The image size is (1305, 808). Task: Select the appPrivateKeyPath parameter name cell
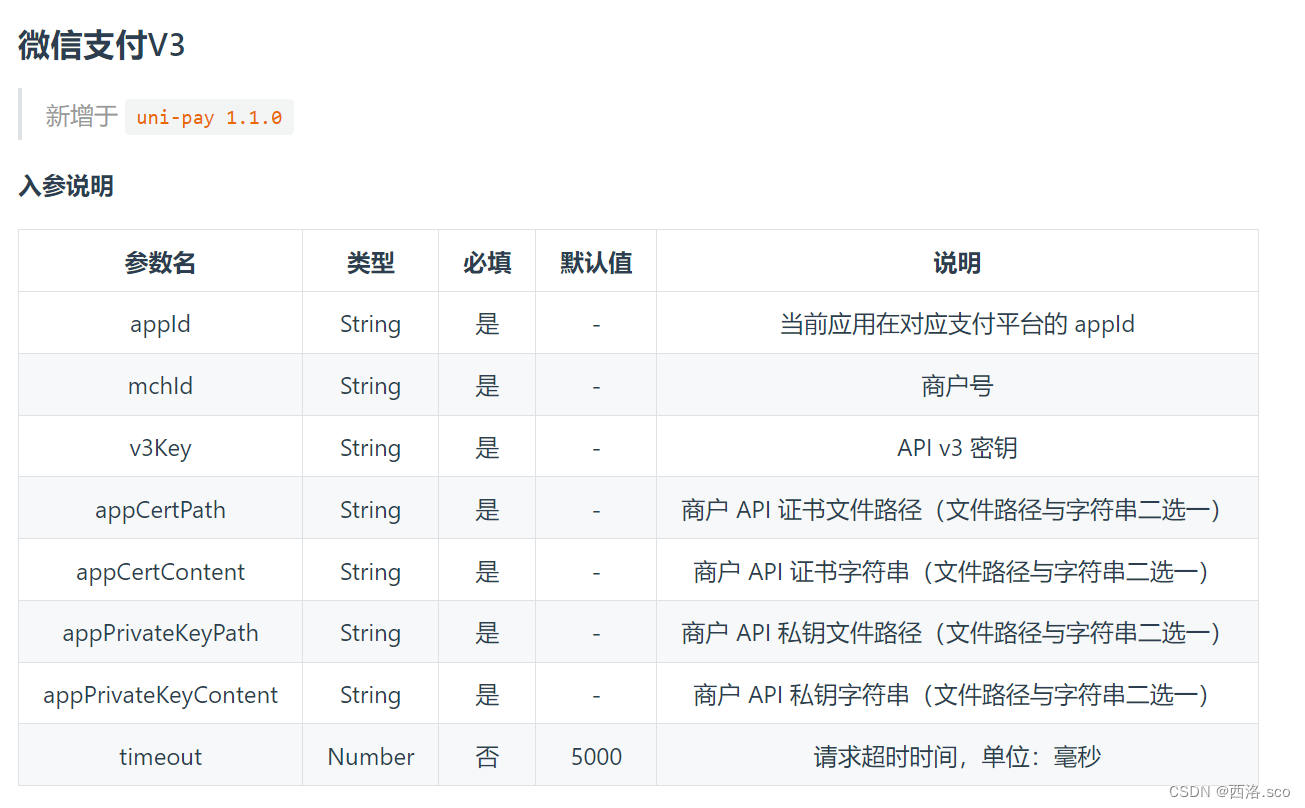(160, 633)
